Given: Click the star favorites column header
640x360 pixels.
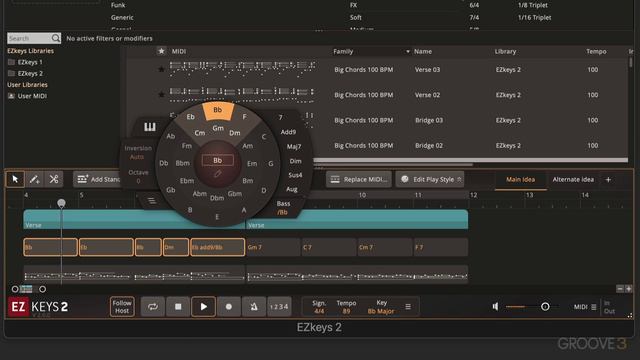Looking at the screenshot, I should pyautogui.click(x=161, y=51).
